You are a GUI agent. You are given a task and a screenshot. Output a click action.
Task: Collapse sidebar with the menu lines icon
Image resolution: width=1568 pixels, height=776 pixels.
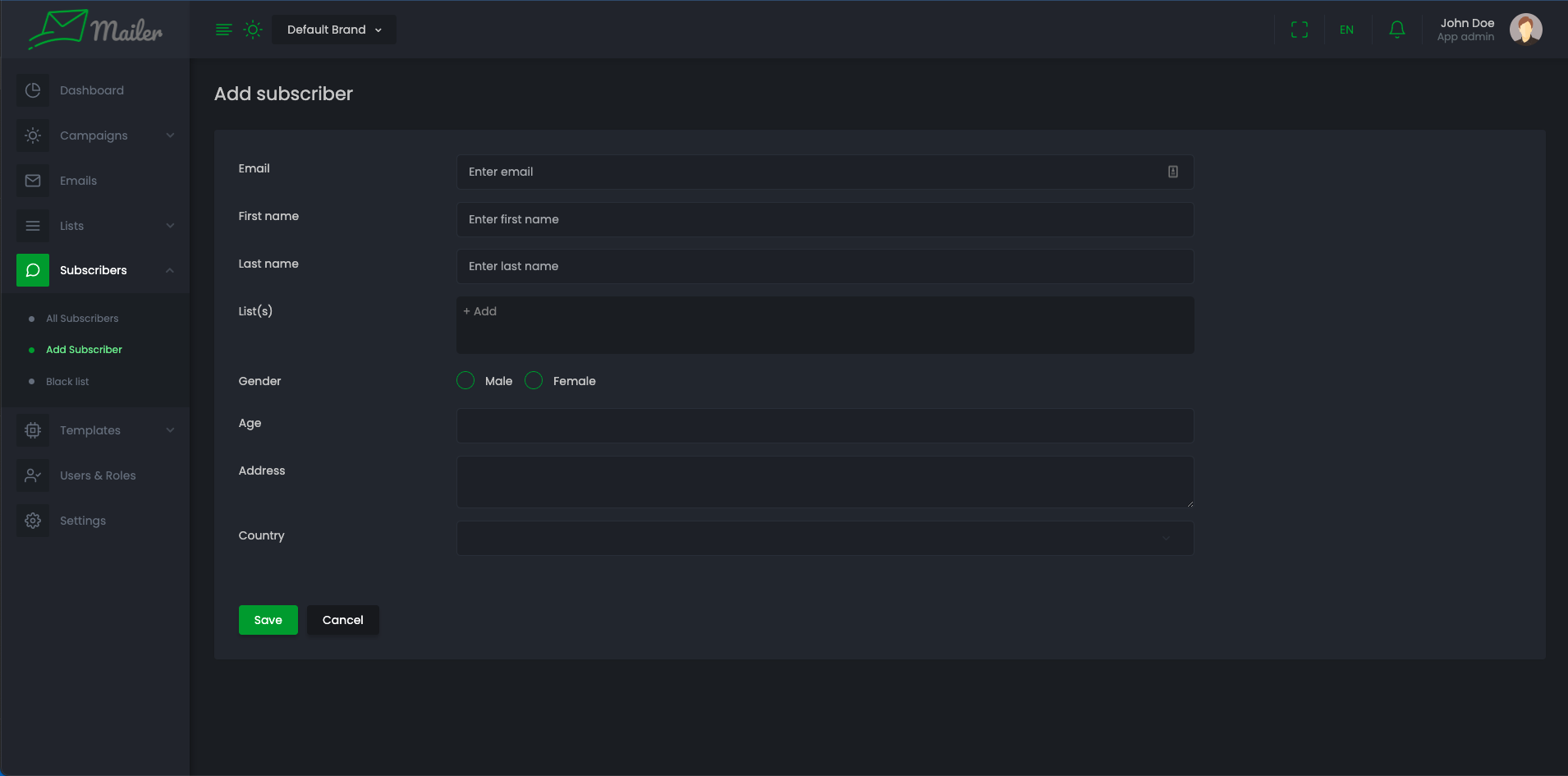[223, 30]
